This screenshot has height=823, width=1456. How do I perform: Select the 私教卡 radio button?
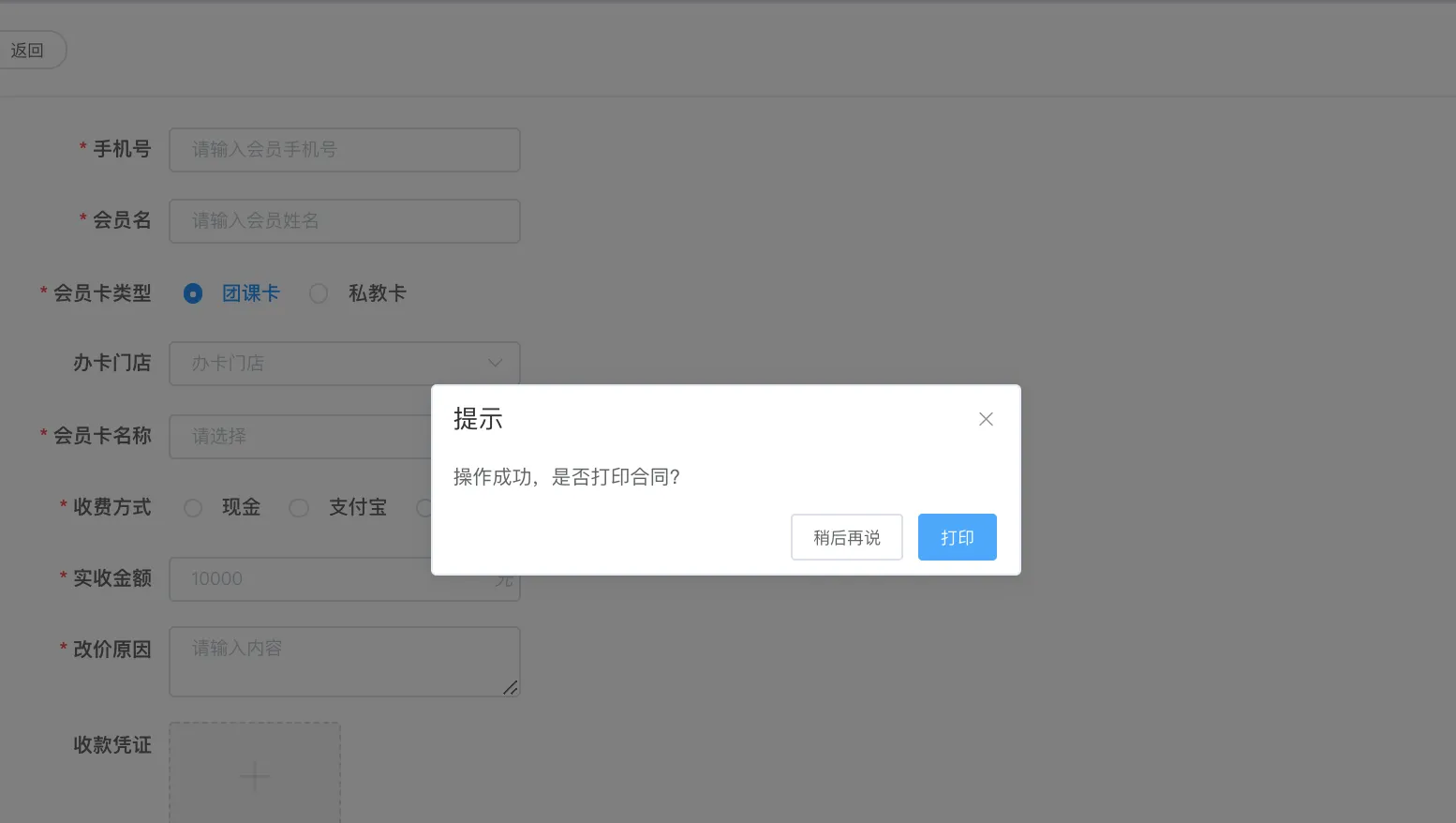[x=319, y=293]
